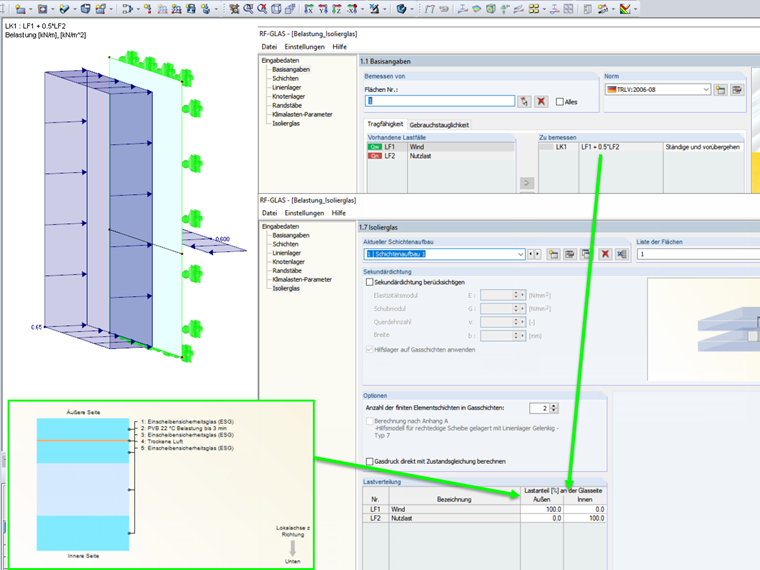This screenshot has height=570, width=760.
Task: Click LF2 Nutzlast Innen cell showing 100.0
Action: click(x=585, y=518)
